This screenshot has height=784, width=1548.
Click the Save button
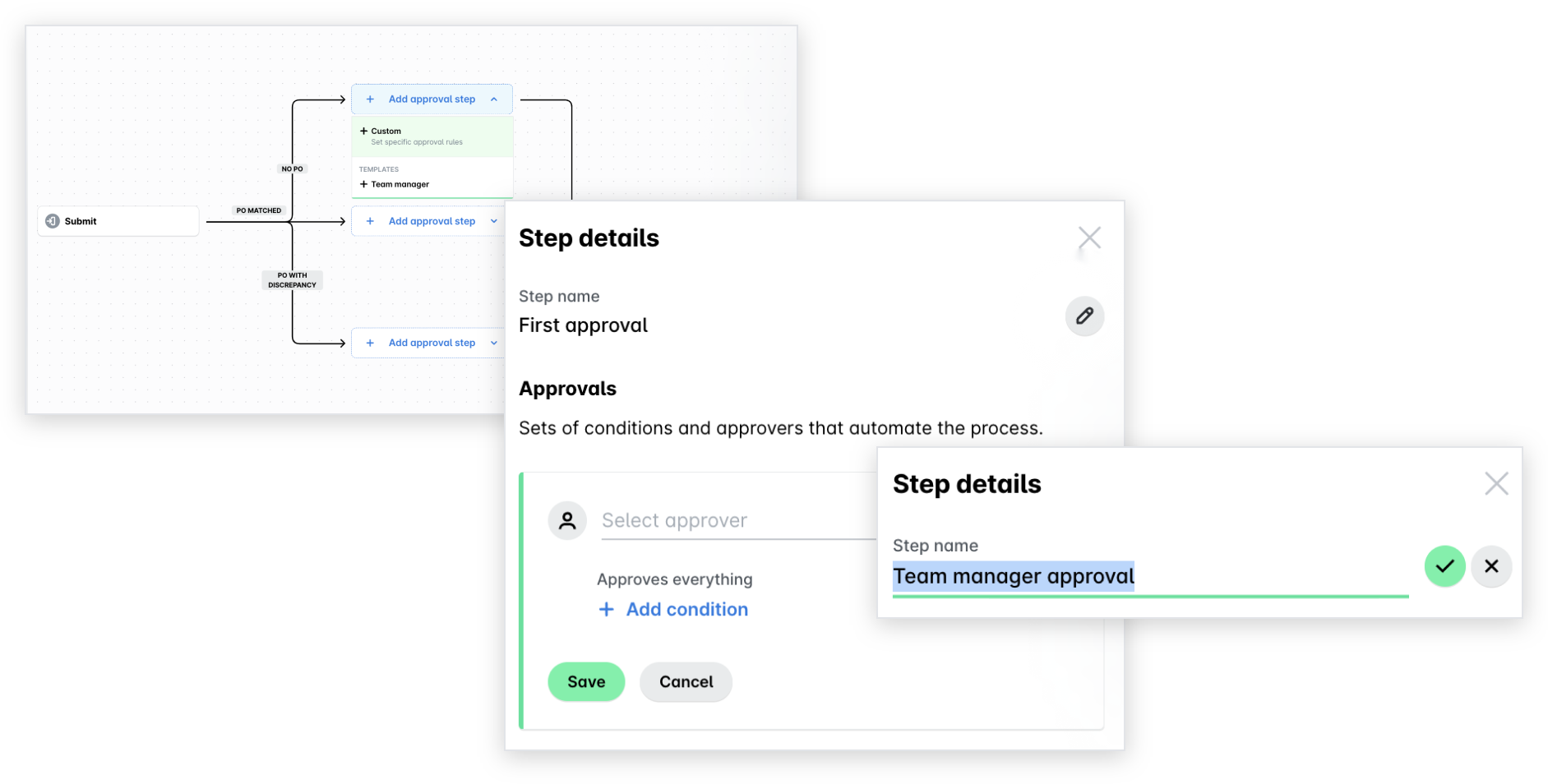[586, 682]
